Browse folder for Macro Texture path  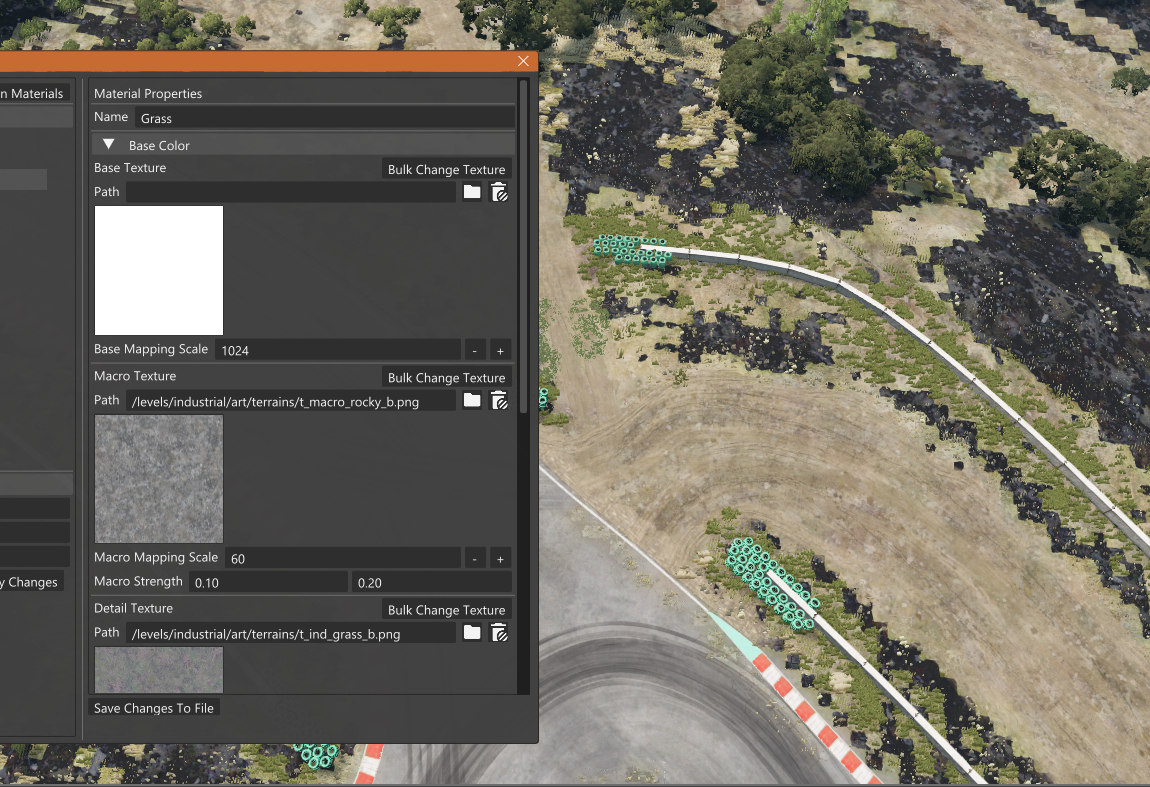click(x=472, y=400)
